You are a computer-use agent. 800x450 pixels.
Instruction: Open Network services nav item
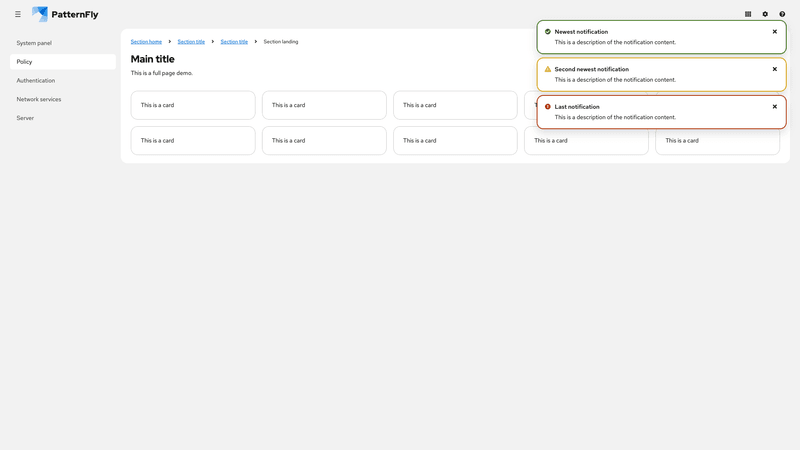[39, 99]
